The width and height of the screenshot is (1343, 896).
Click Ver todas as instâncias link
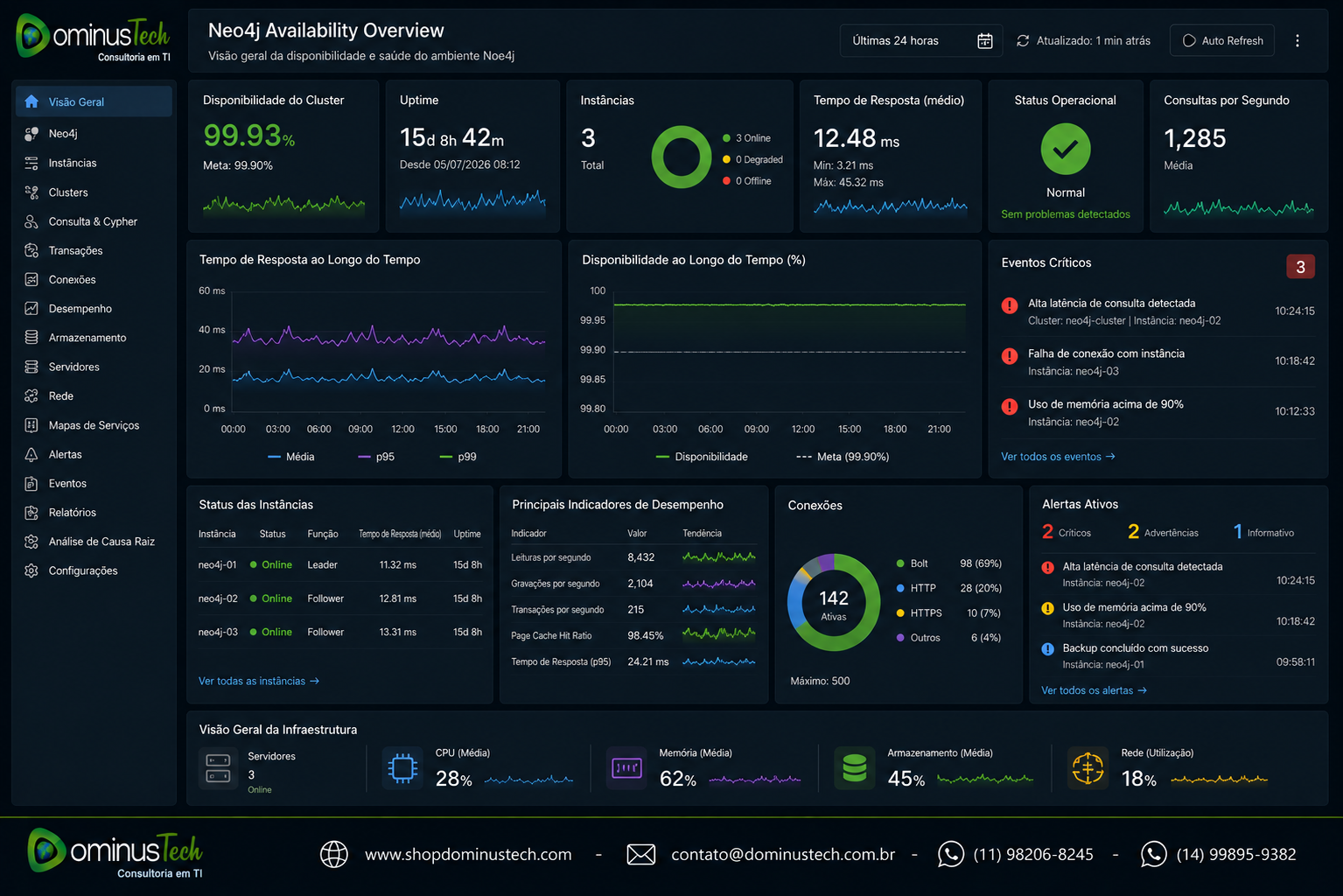[259, 681]
